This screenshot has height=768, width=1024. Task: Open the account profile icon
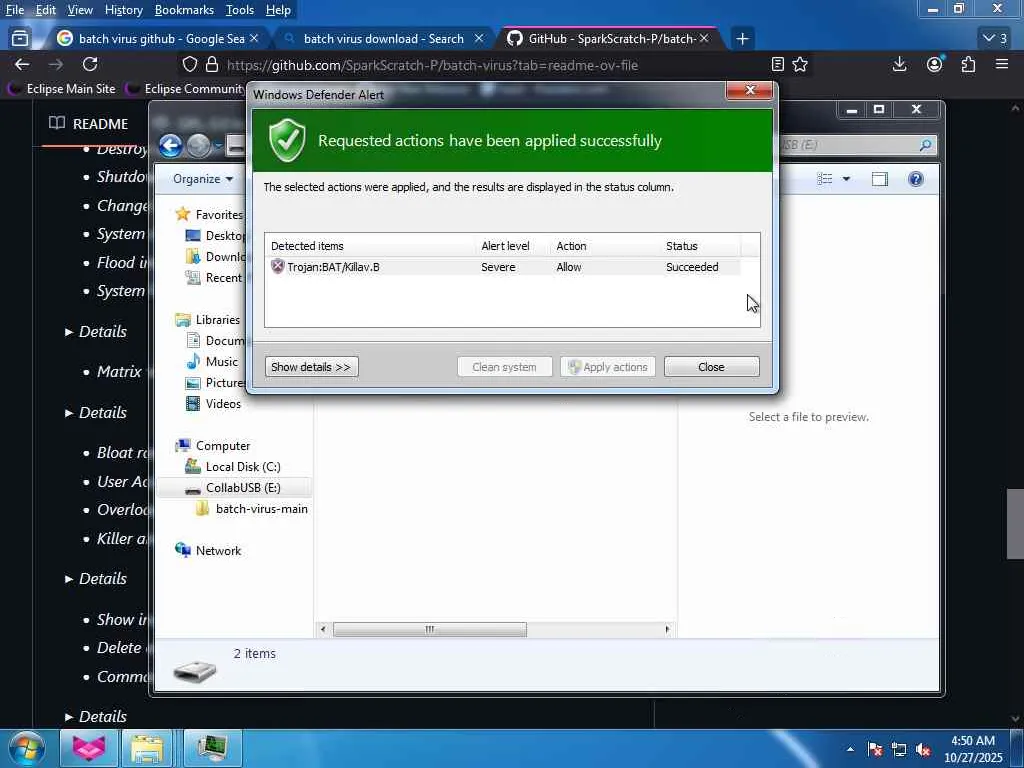(x=935, y=64)
